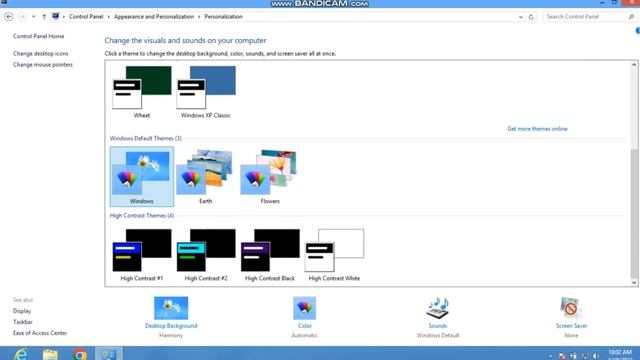Click the theme list scroll down arrow
Screen dimensions: 640x360
point(634,282)
